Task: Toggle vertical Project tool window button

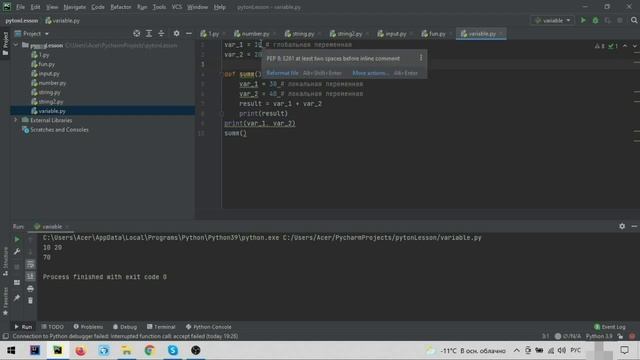Action: click(x=5, y=44)
